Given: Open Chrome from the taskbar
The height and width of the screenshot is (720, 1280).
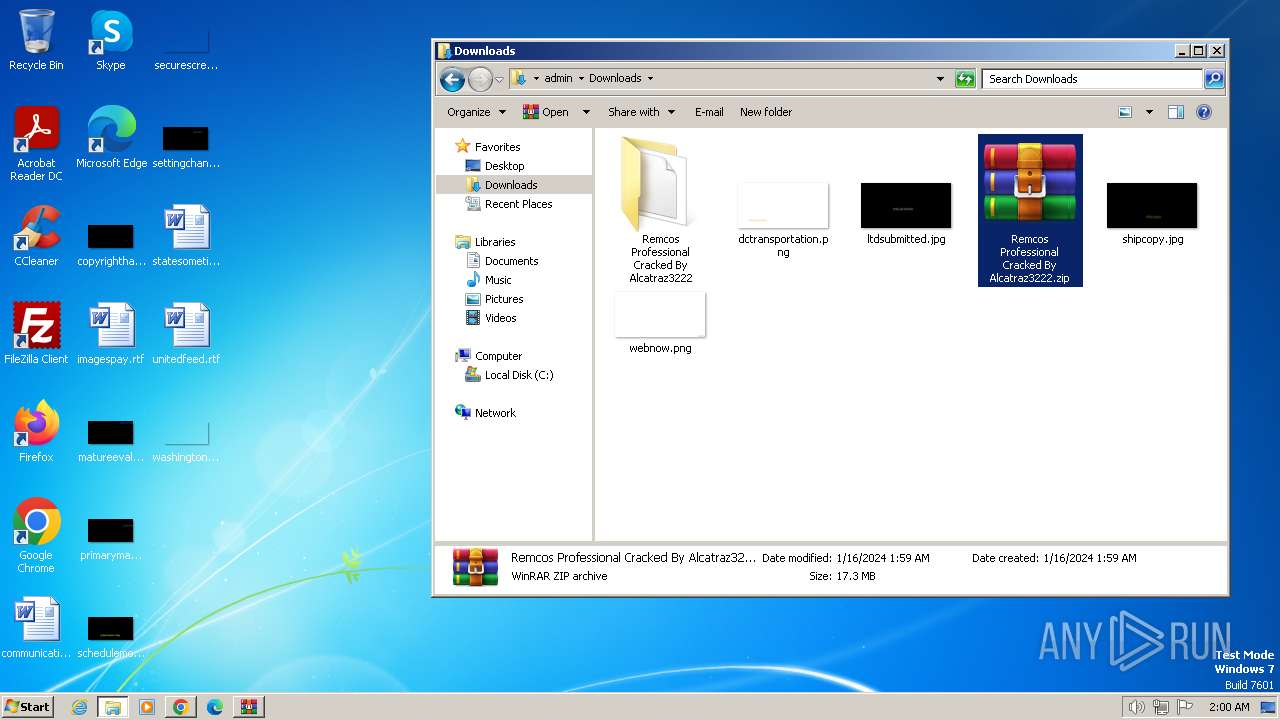Looking at the screenshot, I should pyautogui.click(x=180, y=707).
